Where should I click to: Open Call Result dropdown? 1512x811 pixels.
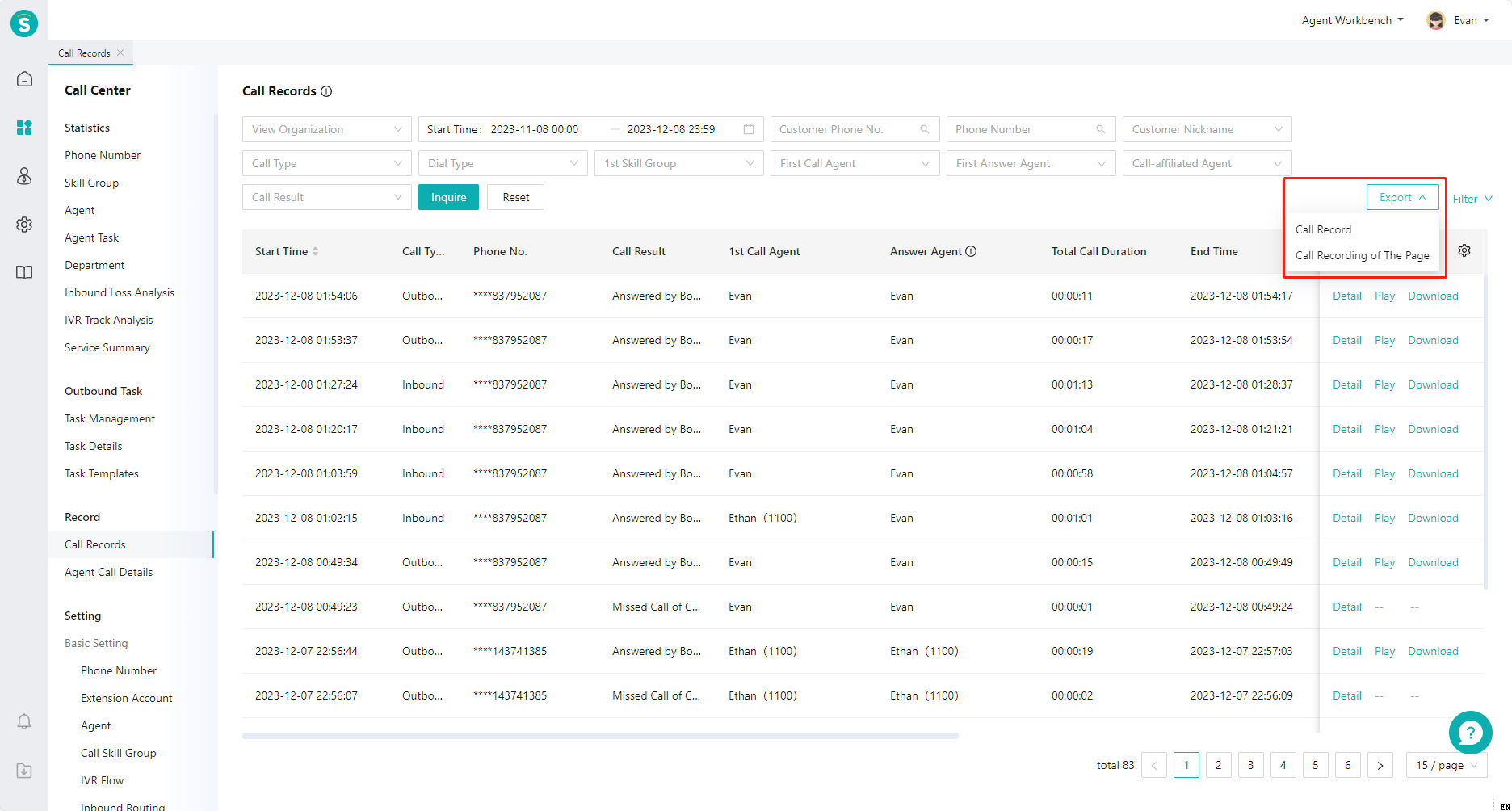tap(327, 197)
